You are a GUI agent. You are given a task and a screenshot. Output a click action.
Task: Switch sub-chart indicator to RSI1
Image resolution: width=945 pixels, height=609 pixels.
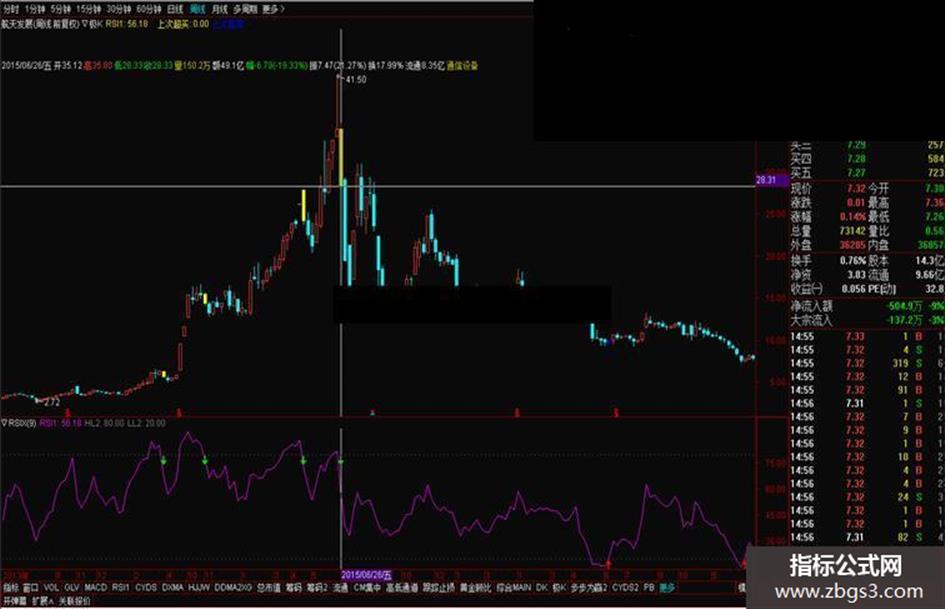click(x=121, y=587)
